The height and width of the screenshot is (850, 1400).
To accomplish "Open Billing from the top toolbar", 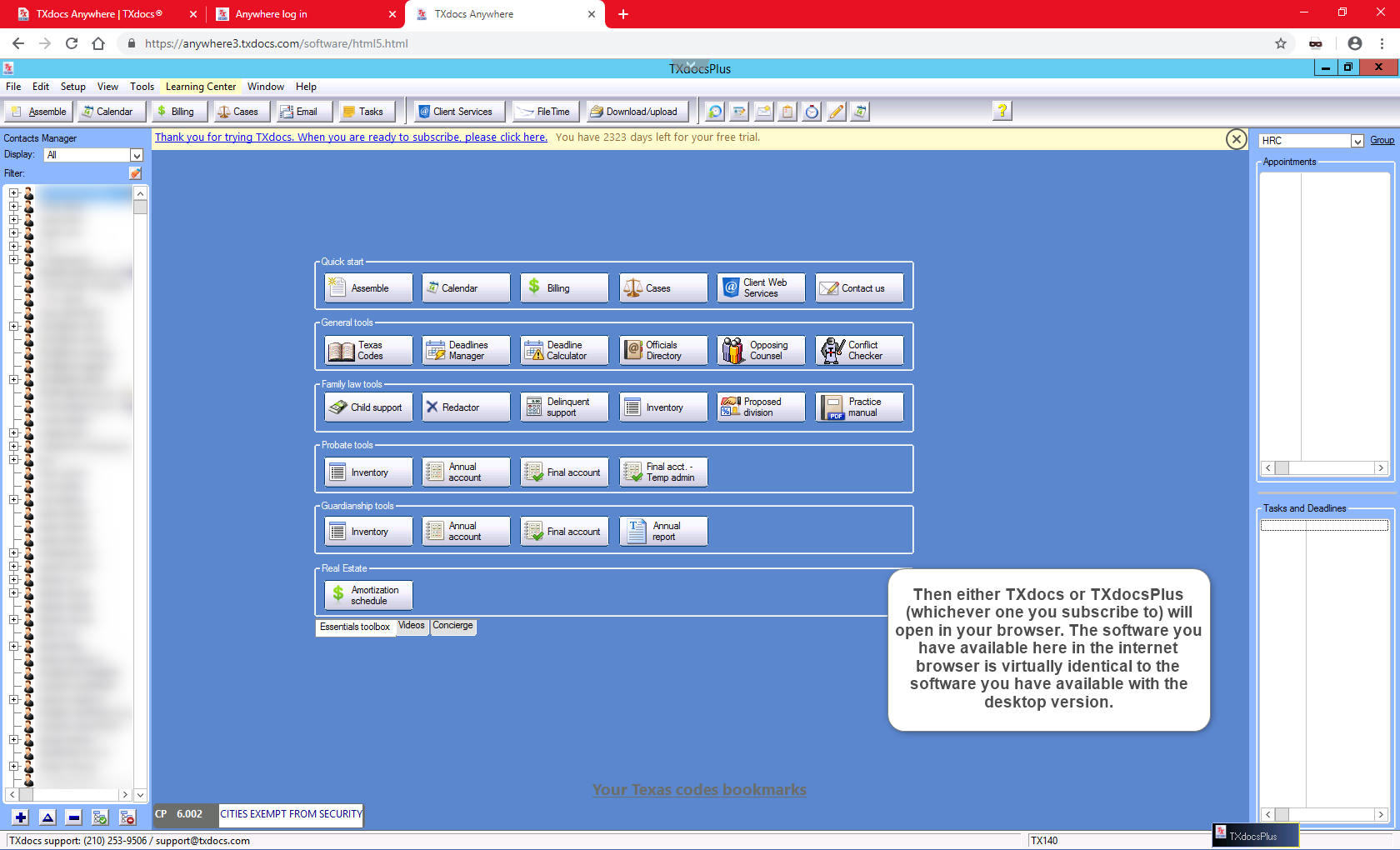I will tap(179, 112).
